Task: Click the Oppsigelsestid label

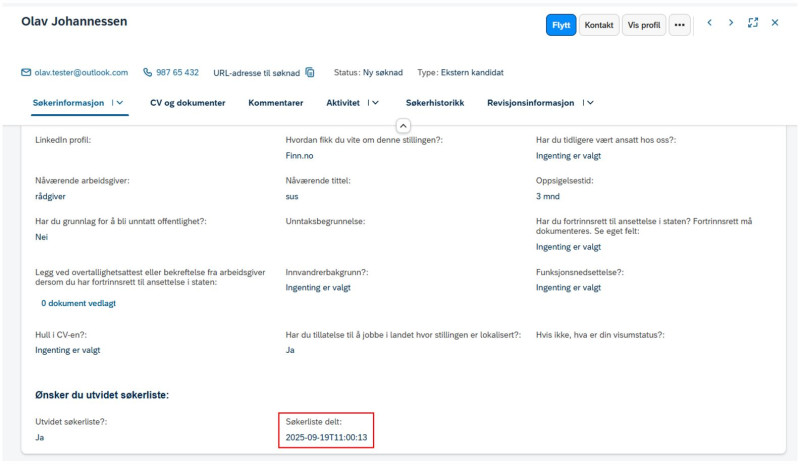Action: (x=565, y=181)
